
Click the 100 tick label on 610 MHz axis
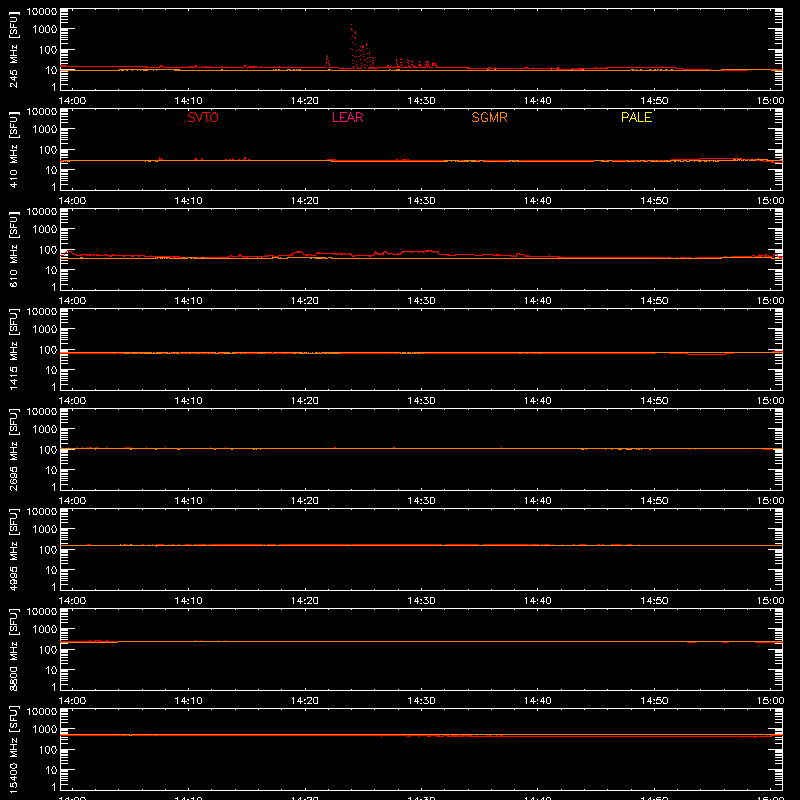tap(48, 249)
